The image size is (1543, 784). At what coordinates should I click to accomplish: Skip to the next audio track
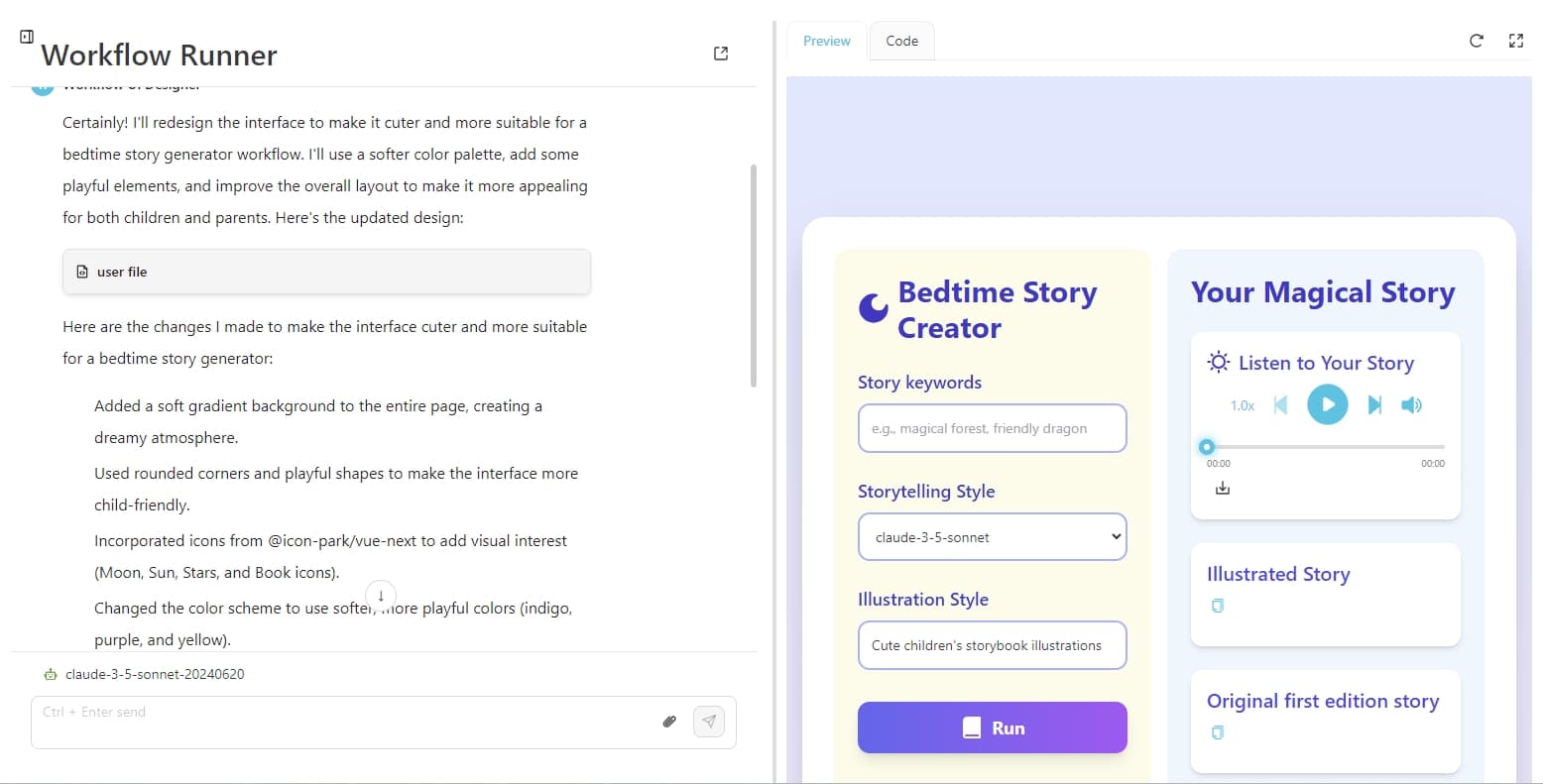click(1374, 404)
